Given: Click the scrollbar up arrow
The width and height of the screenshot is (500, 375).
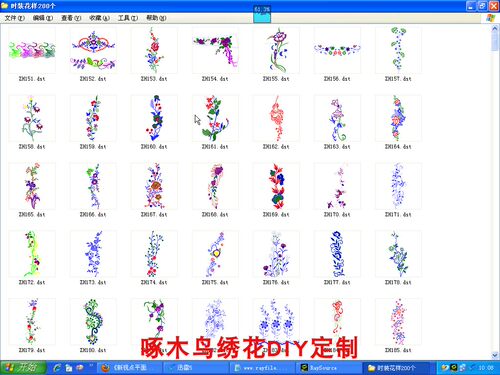Looking at the screenshot, I should pos(495,29).
